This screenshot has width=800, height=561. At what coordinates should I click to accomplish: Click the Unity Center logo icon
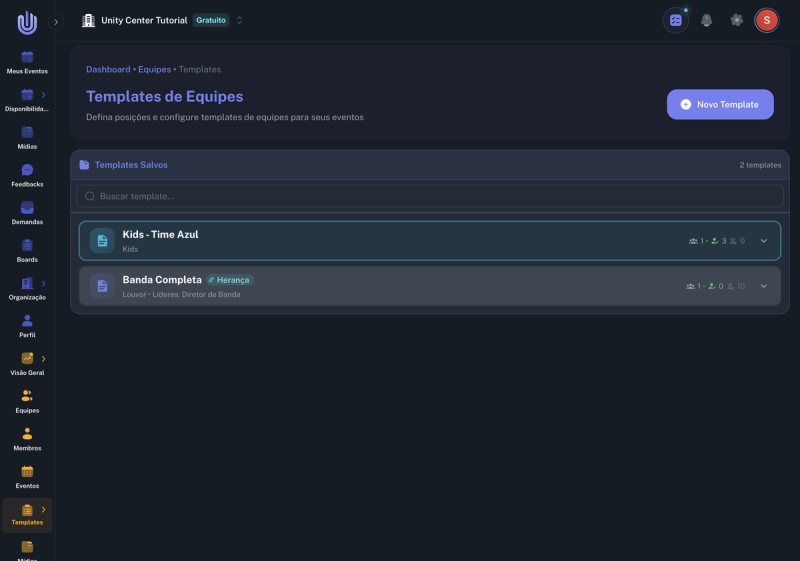pos(27,22)
